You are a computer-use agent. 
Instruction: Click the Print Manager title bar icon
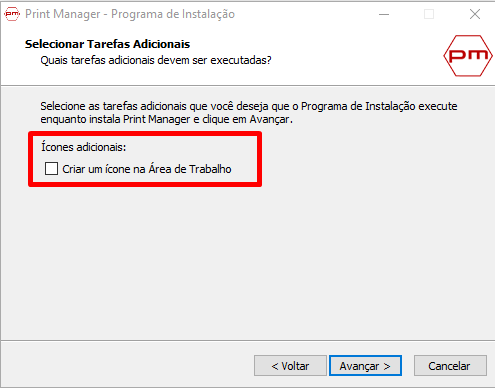tap(12, 14)
